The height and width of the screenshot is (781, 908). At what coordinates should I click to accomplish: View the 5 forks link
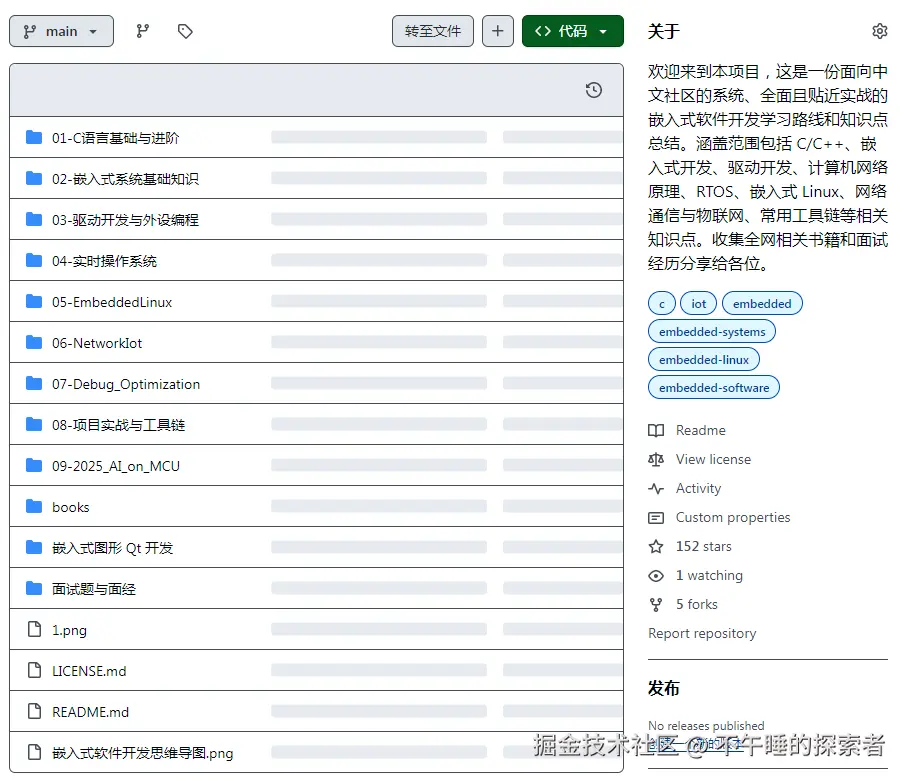click(697, 604)
